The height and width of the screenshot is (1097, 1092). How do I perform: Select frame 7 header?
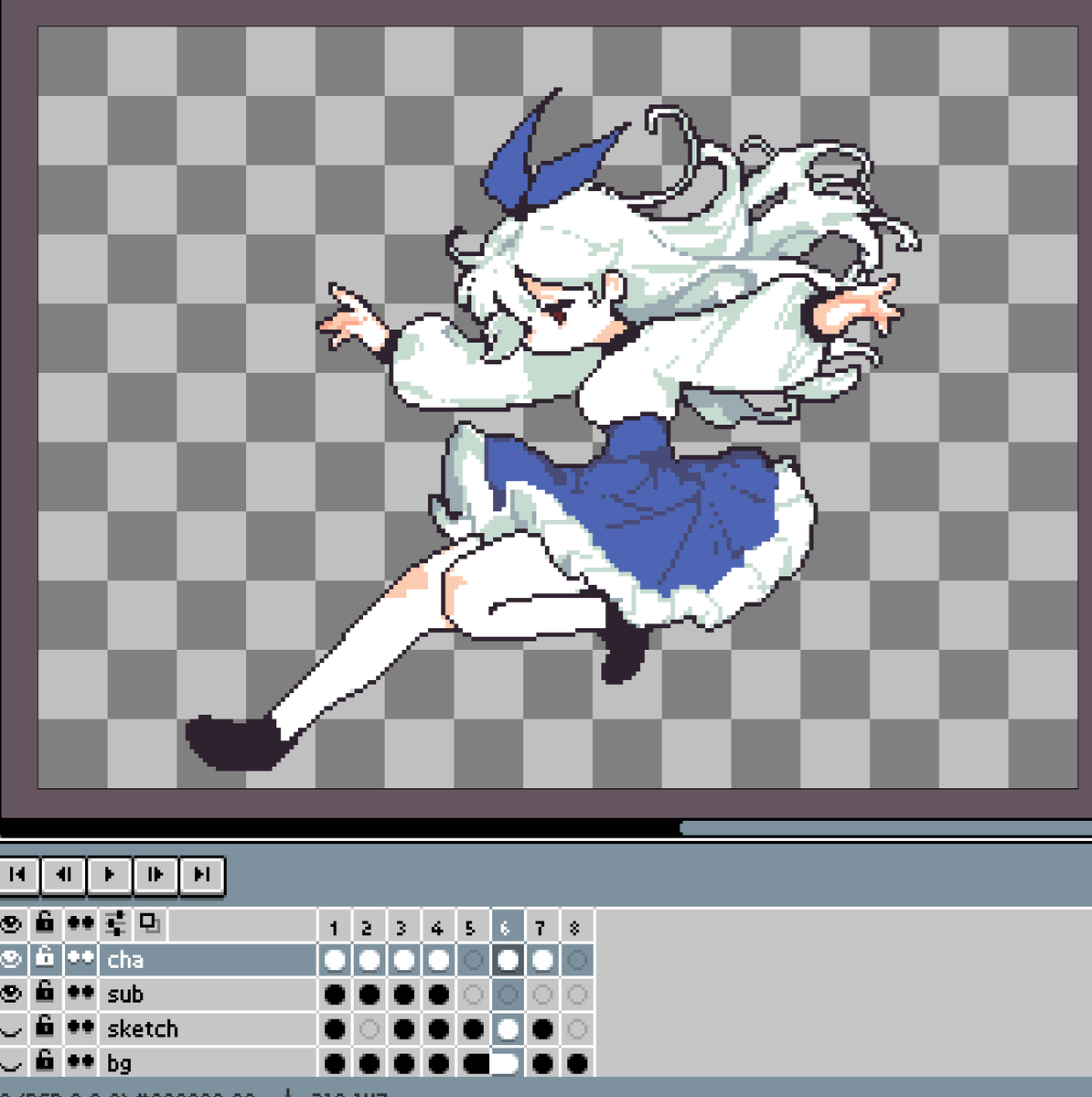pos(542,926)
